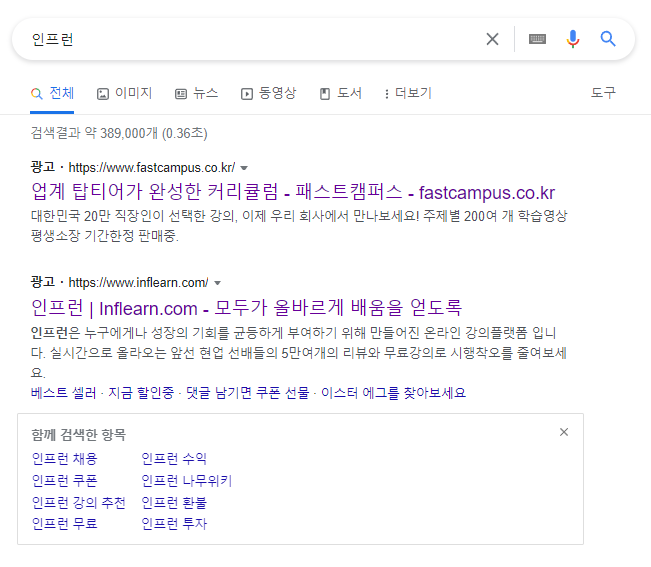Screen dimensions: 651x567
Task: Search related term 인프런 무료
Action: click(x=64, y=523)
